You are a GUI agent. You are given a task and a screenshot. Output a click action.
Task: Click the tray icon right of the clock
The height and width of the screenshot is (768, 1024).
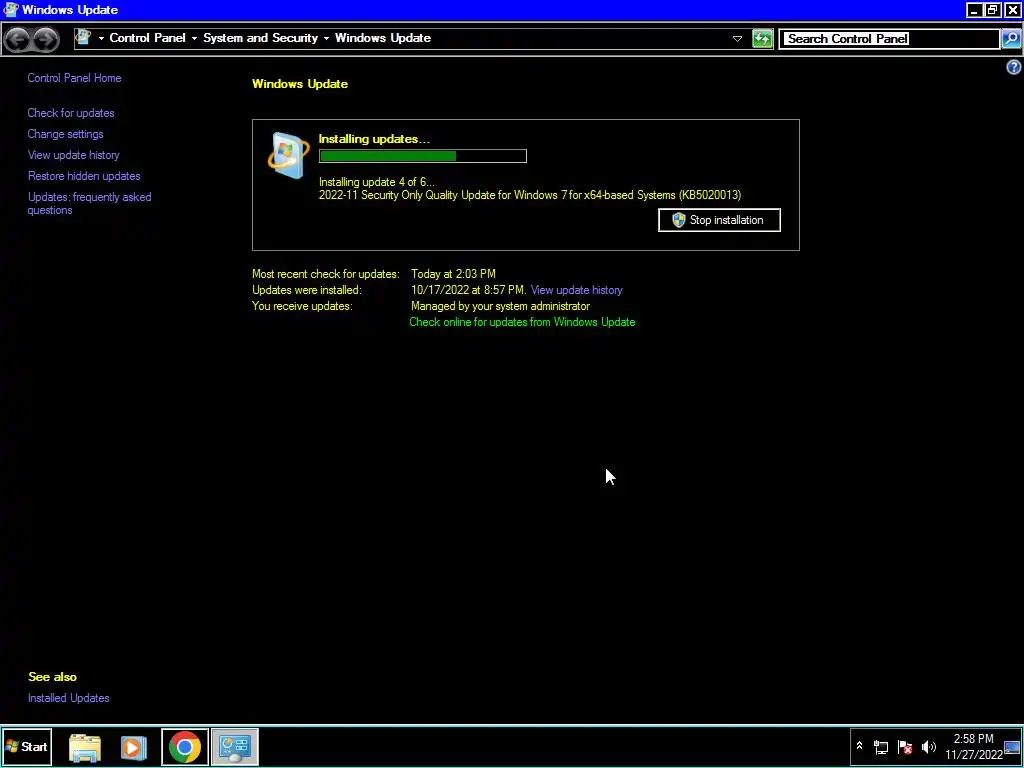[x=1012, y=747]
